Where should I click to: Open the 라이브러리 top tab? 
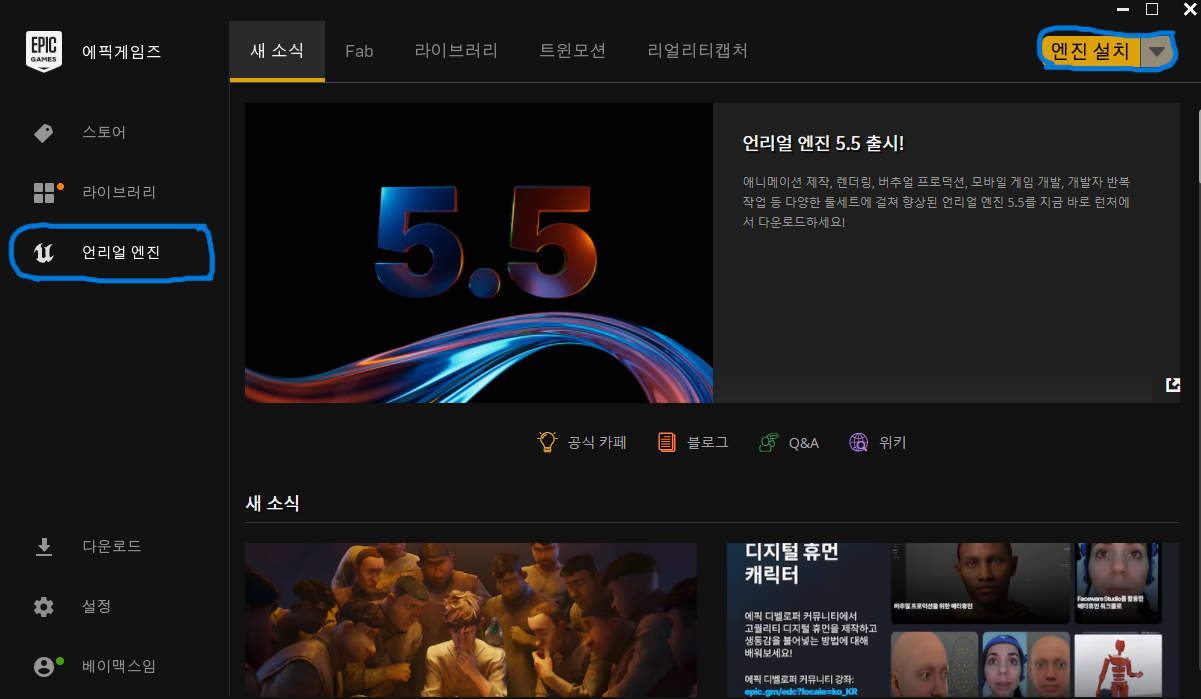456,50
